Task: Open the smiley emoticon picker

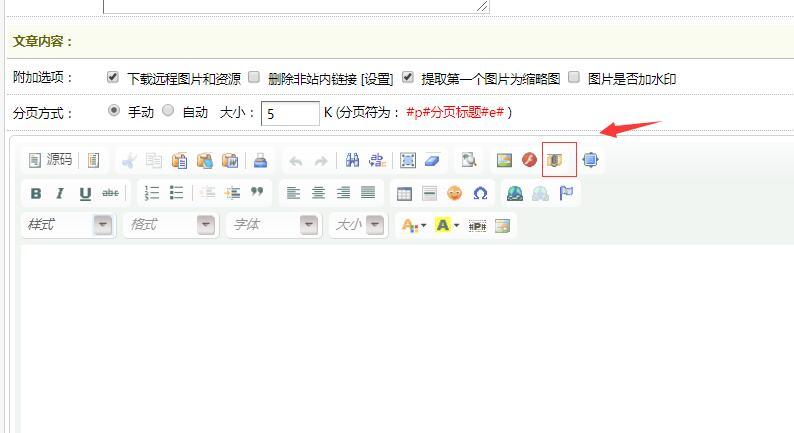Action: tap(455, 193)
